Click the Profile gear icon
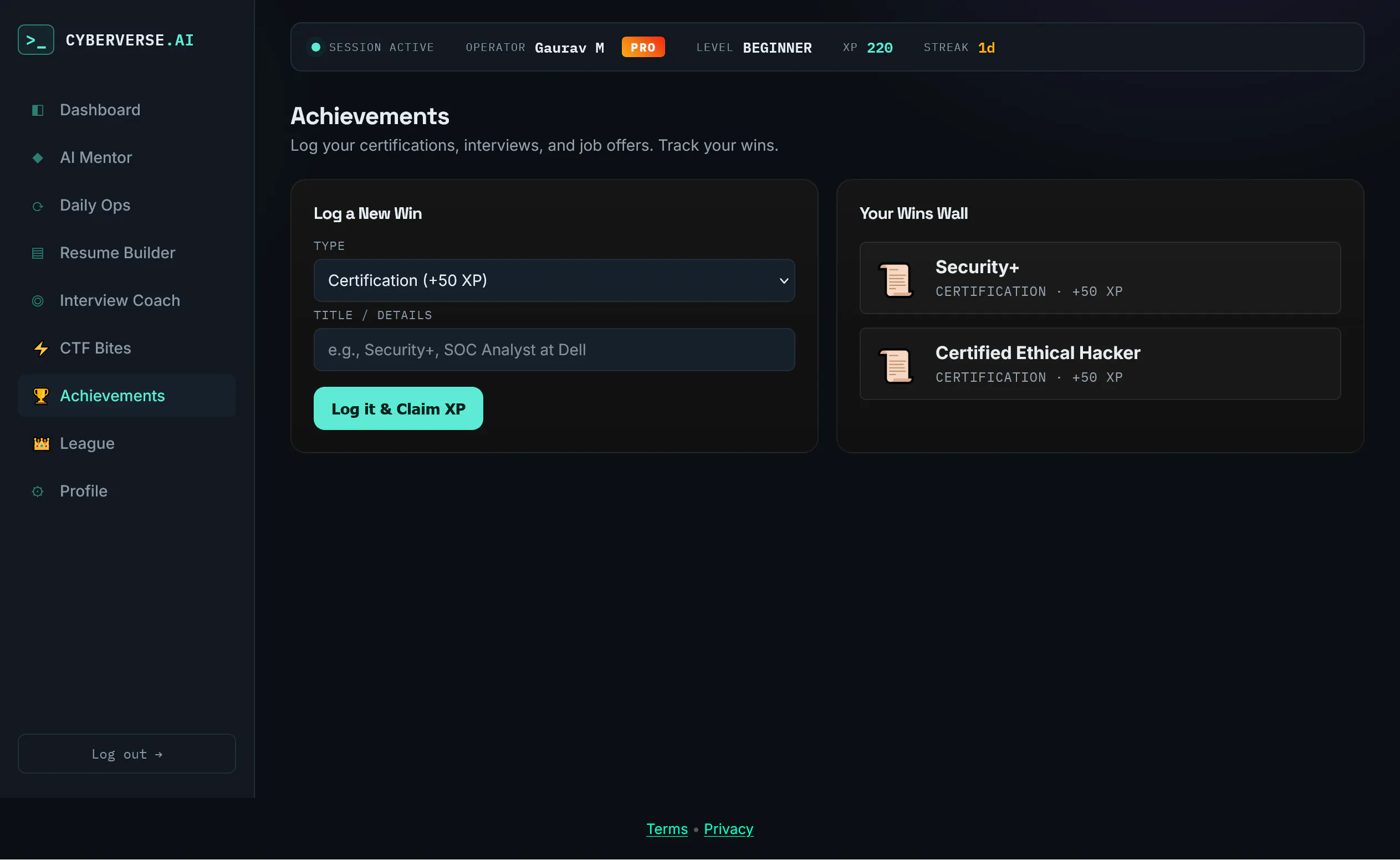The width and height of the screenshot is (1400, 860). [38, 492]
